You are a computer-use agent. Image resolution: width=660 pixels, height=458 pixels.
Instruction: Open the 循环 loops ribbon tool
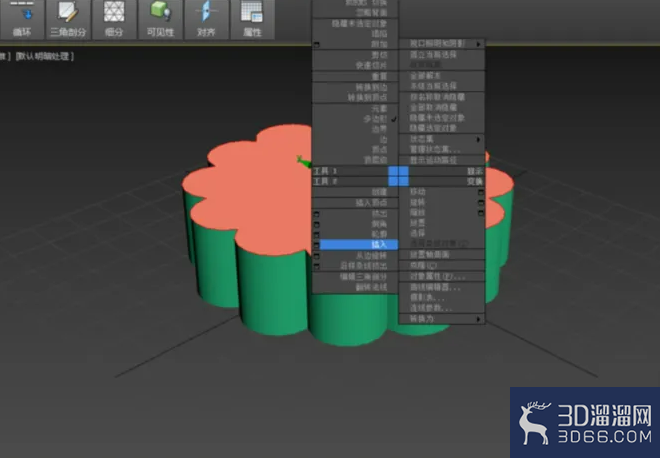click(22, 19)
